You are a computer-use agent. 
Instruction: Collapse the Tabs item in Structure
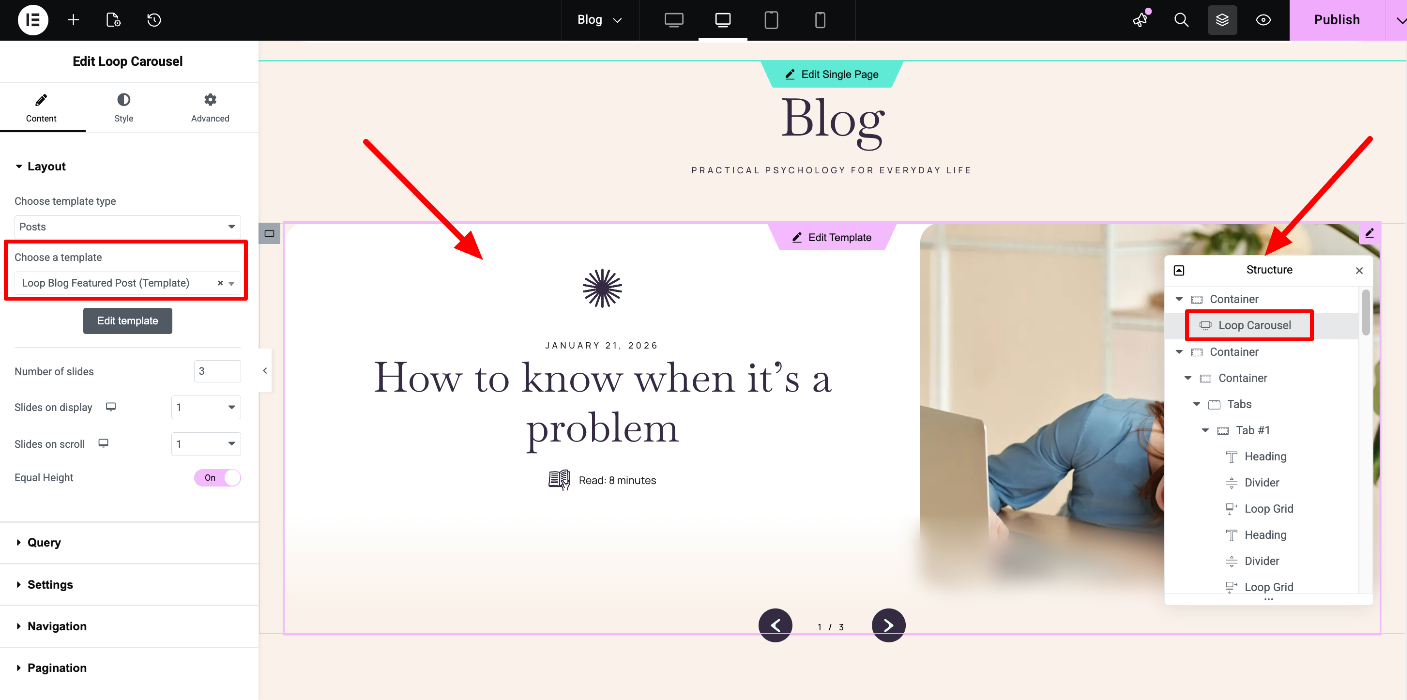[1197, 404]
